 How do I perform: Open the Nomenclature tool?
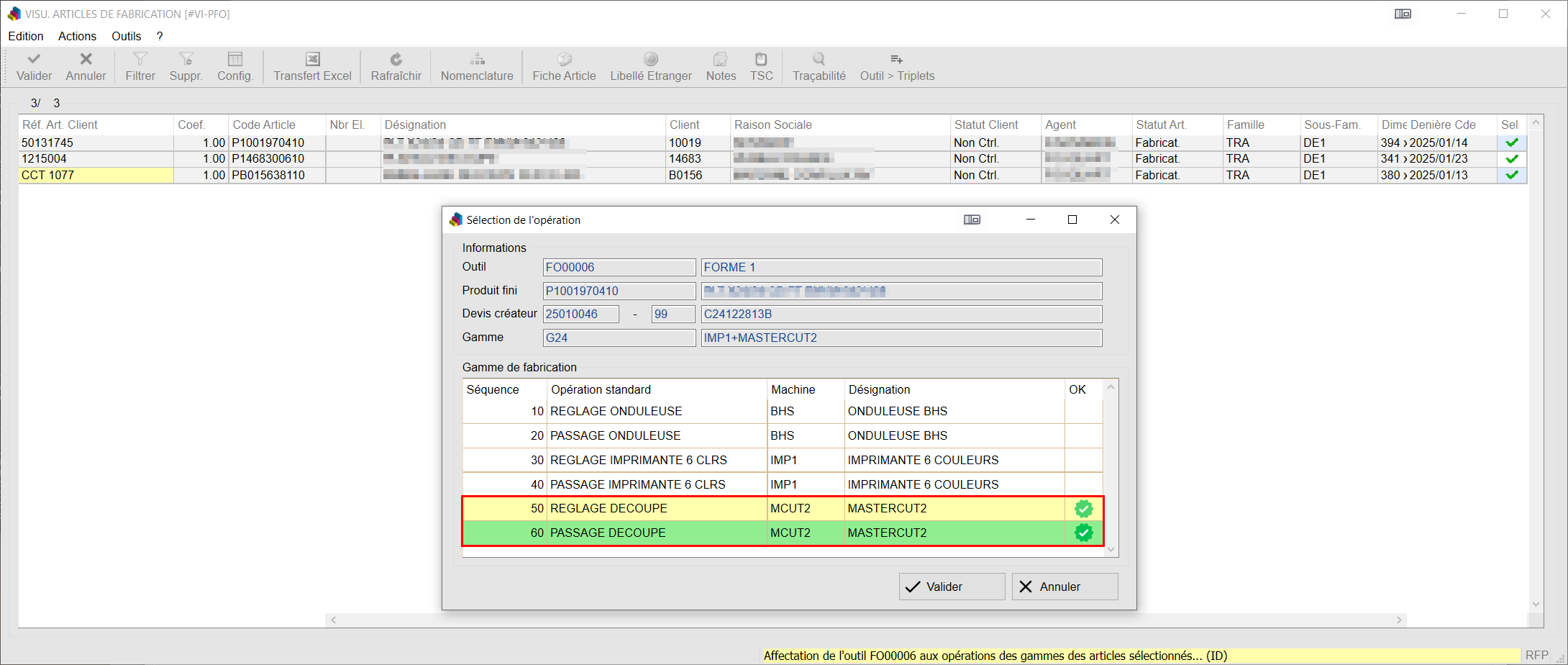[x=477, y=66]
